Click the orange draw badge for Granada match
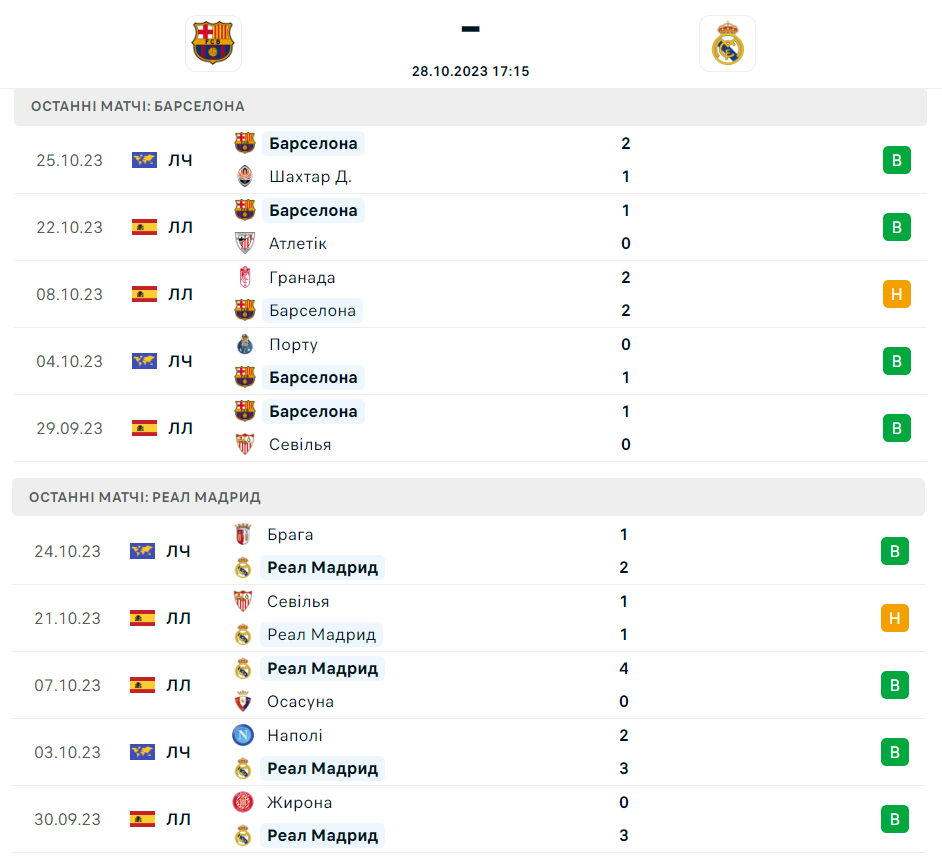 coord(897,294)
